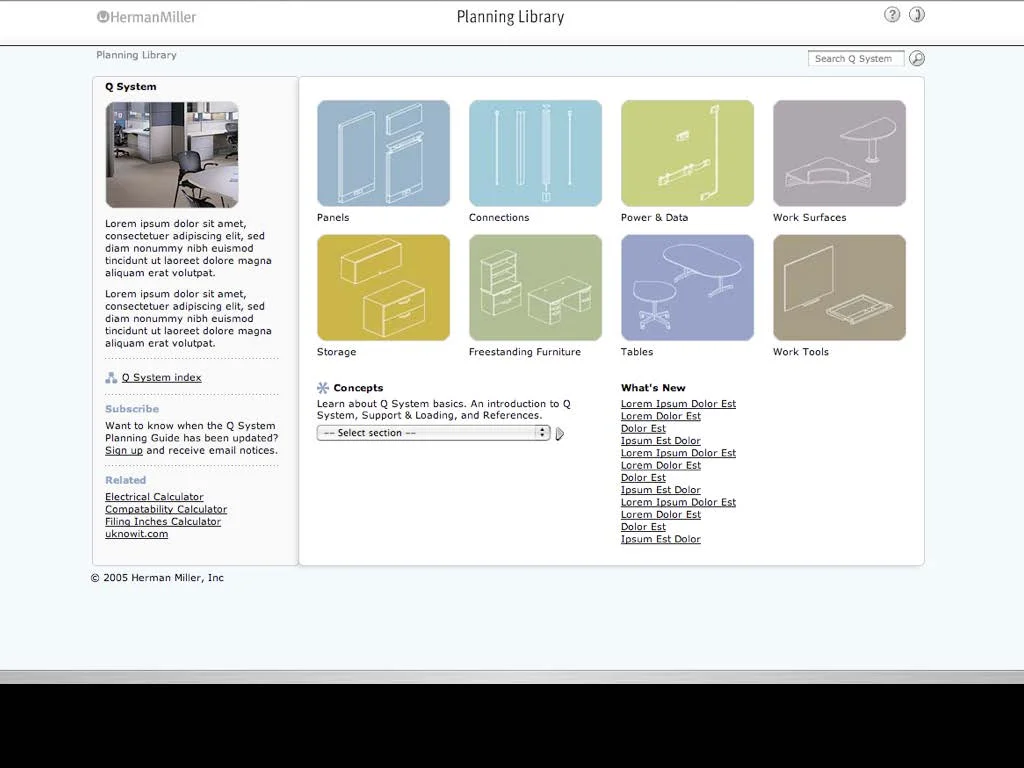Open the Filing Inches Calculator link
The height and width of the screenshot is (768, 1024).
pyautogui.click(x=163, y=522)
